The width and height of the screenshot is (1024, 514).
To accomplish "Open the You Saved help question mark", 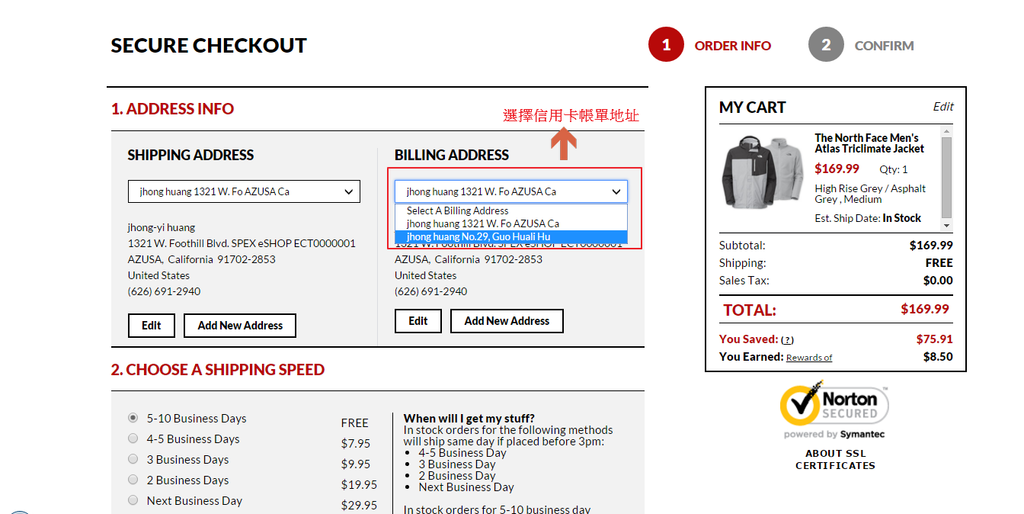I will 788,340.
